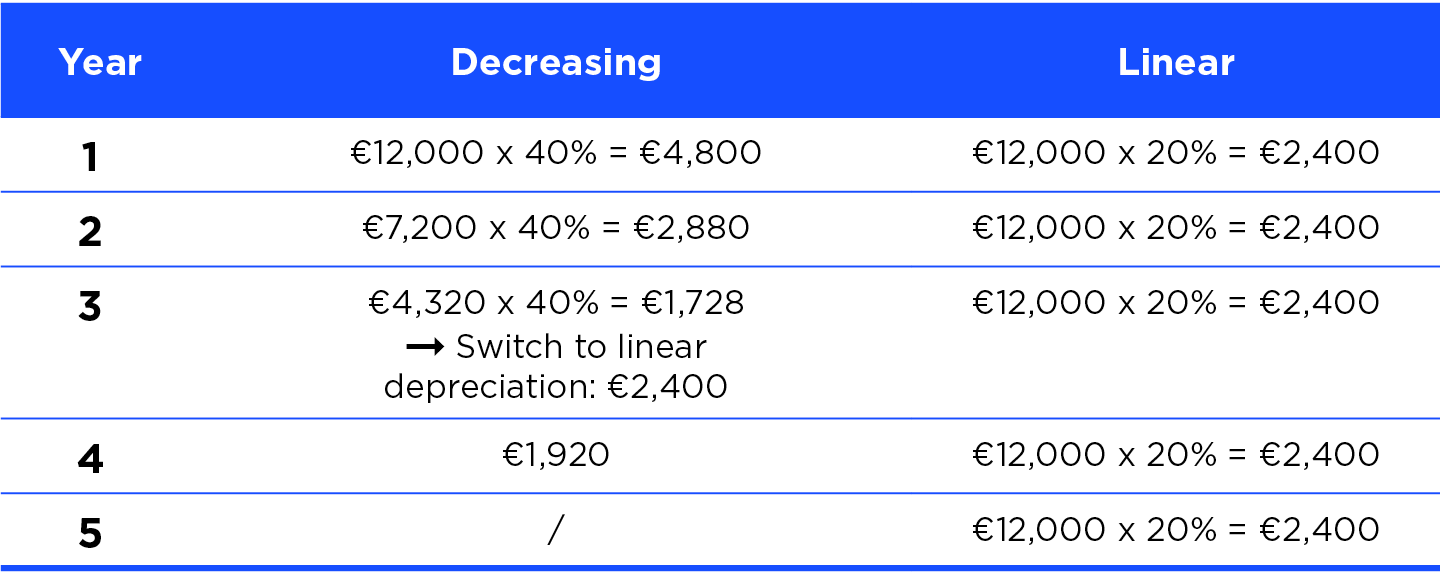
Task: Click the linear value in Year 5 row
Action: (1176, 530)
